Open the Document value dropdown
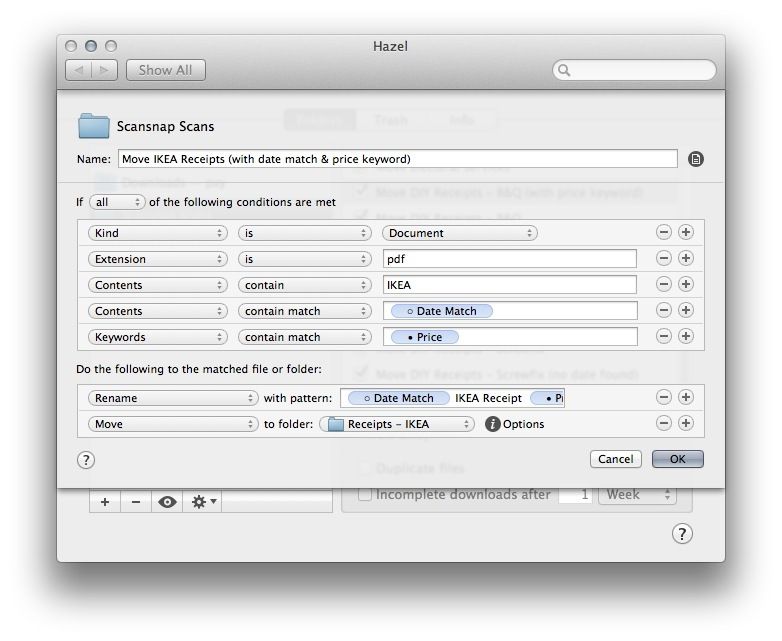The width and height of the screenshot is (782, 641). coord(459,233)
